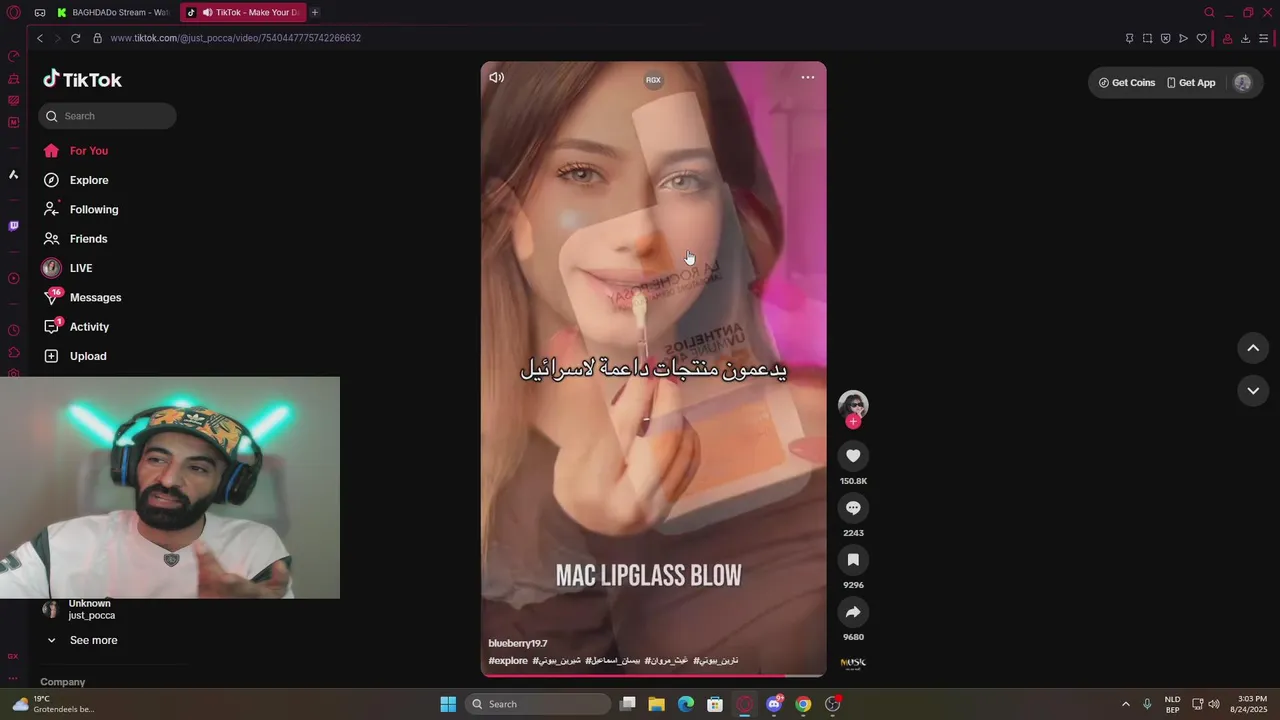Open the creator's avatar beside the video
Image resolution: width=1280 pixels, height=720 pixels.
(853, 405)
